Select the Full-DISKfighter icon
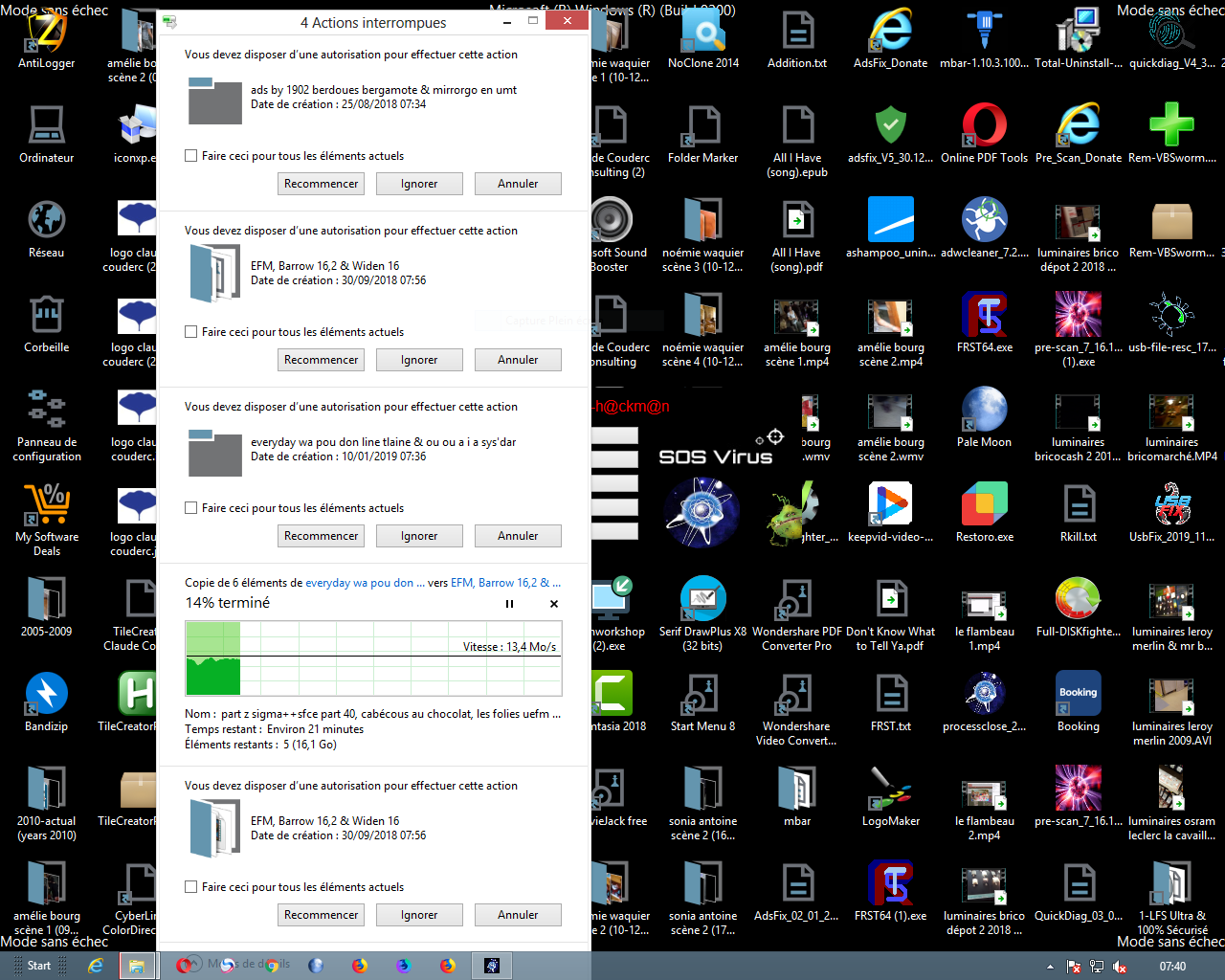 [1078, 609]
